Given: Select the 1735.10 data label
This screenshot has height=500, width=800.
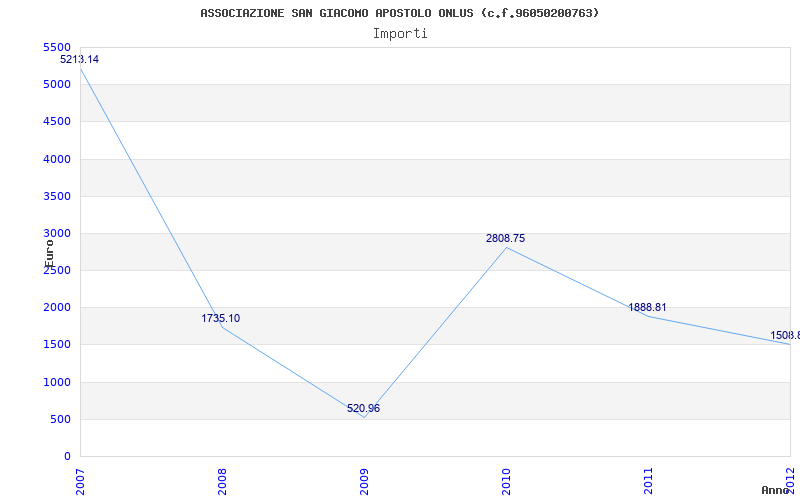Looking at the screenshot, I should point(220,318).
